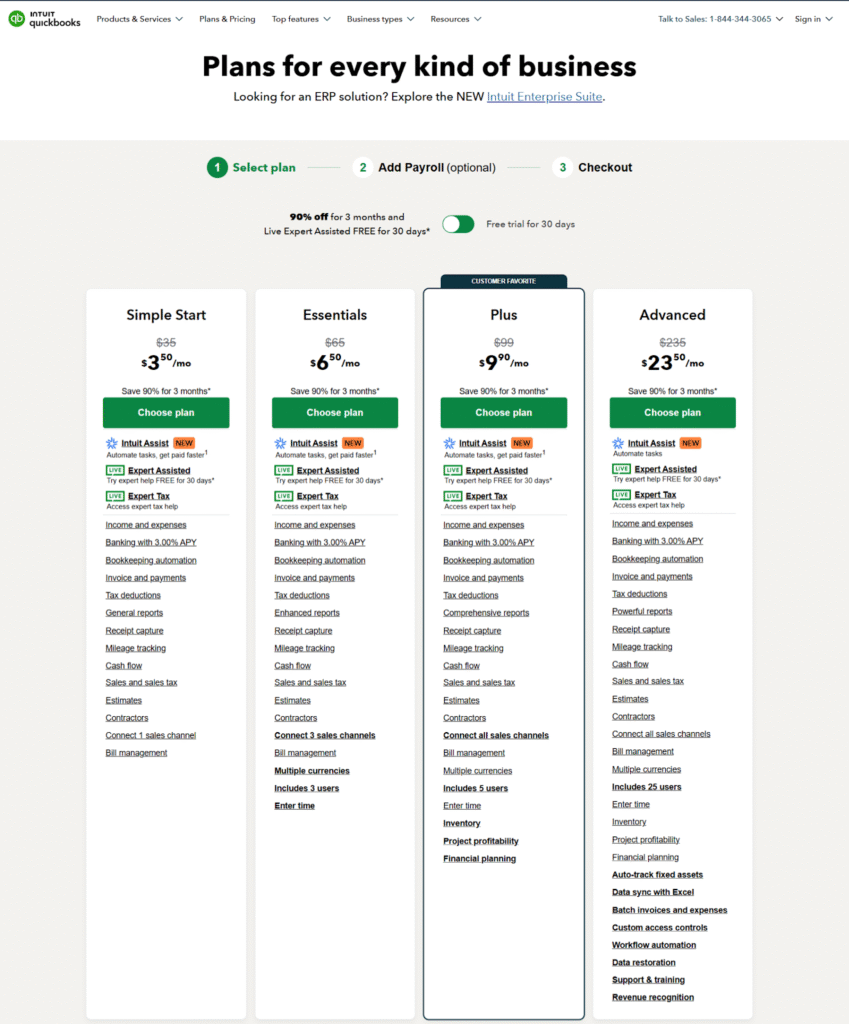This screenshot has width=849, height=1024.
Task: Click the step 2 Add Payroll circle
Action: 363,167
